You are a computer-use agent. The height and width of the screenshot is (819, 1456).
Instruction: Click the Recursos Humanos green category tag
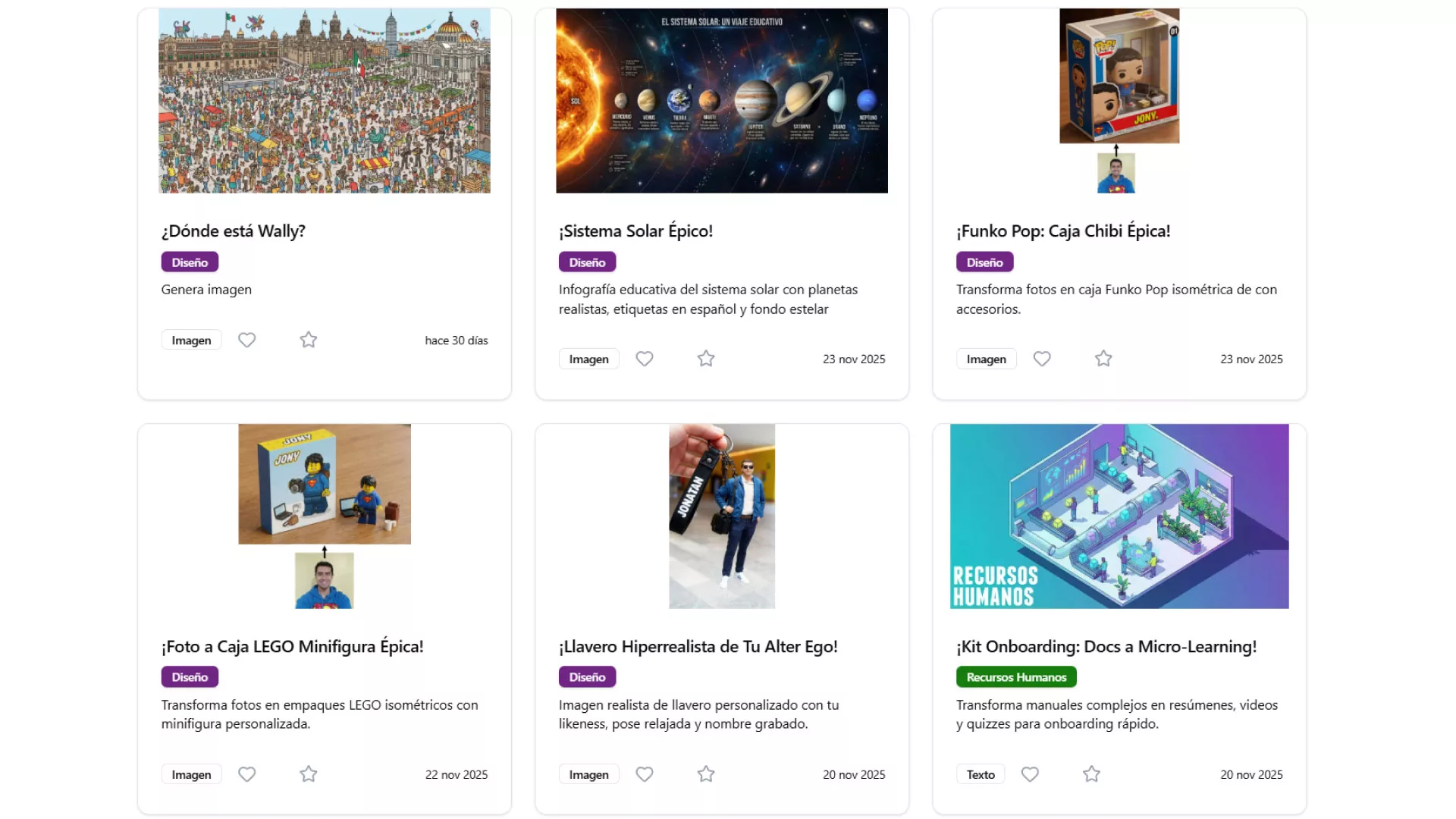[1016, 676]
